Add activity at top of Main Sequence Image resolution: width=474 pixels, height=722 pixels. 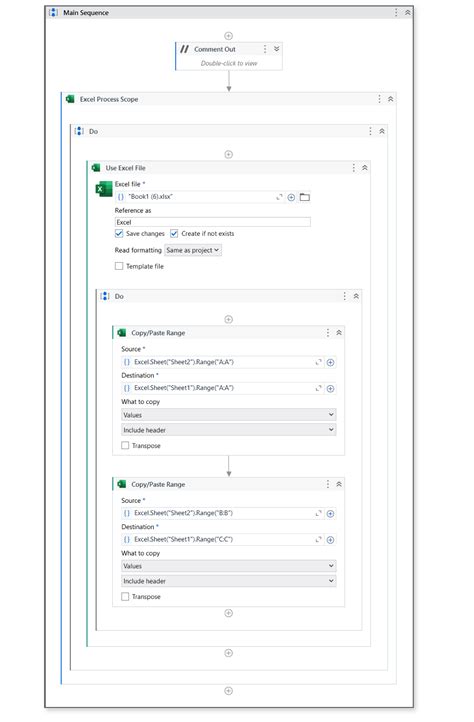coord(228,36)
